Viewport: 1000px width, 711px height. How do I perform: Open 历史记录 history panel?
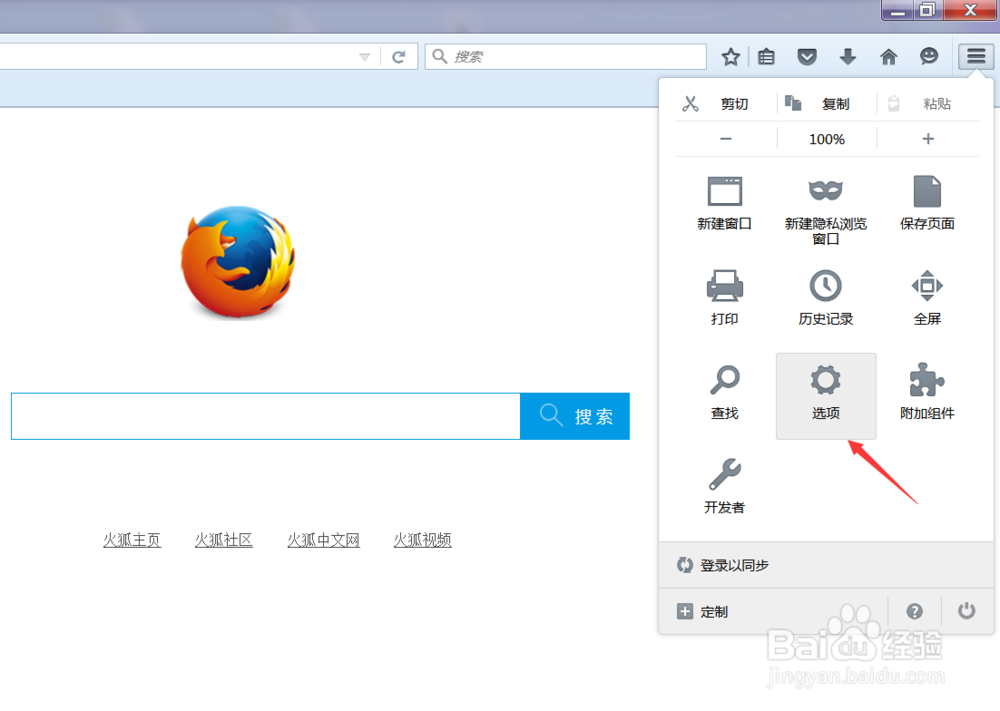(x=826, y=297)
